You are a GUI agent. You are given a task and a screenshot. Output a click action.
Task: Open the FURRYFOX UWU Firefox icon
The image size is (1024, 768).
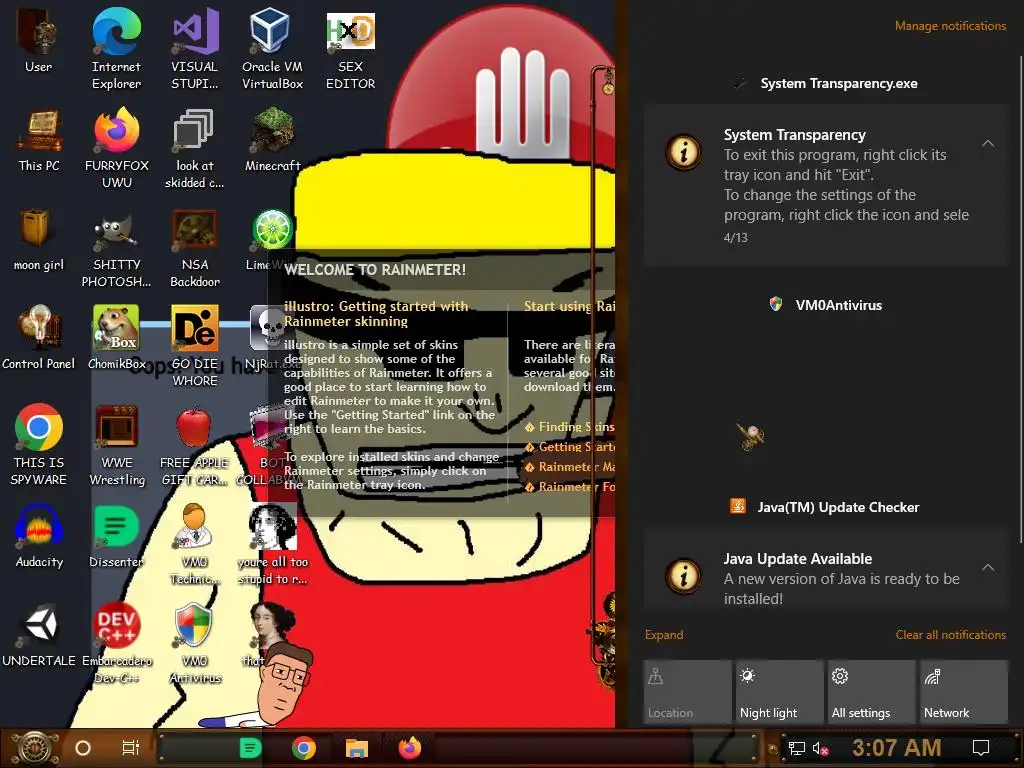tap(117, 148)
